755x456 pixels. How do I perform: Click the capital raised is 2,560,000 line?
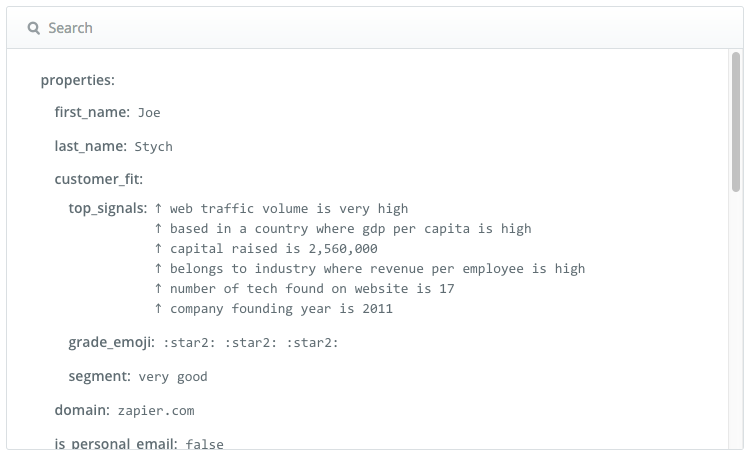(265, 248)
